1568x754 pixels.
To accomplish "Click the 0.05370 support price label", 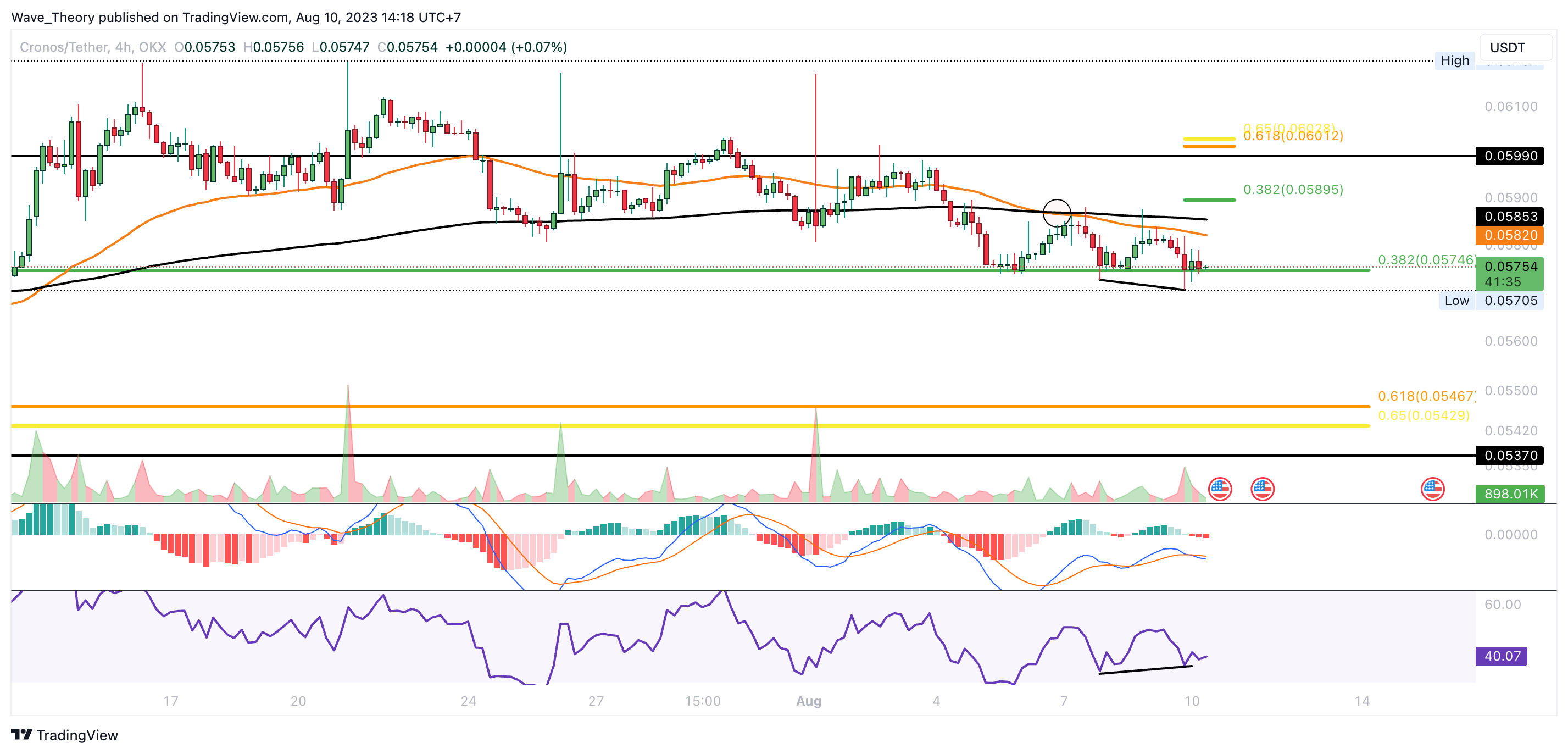I will point(1510,455).
